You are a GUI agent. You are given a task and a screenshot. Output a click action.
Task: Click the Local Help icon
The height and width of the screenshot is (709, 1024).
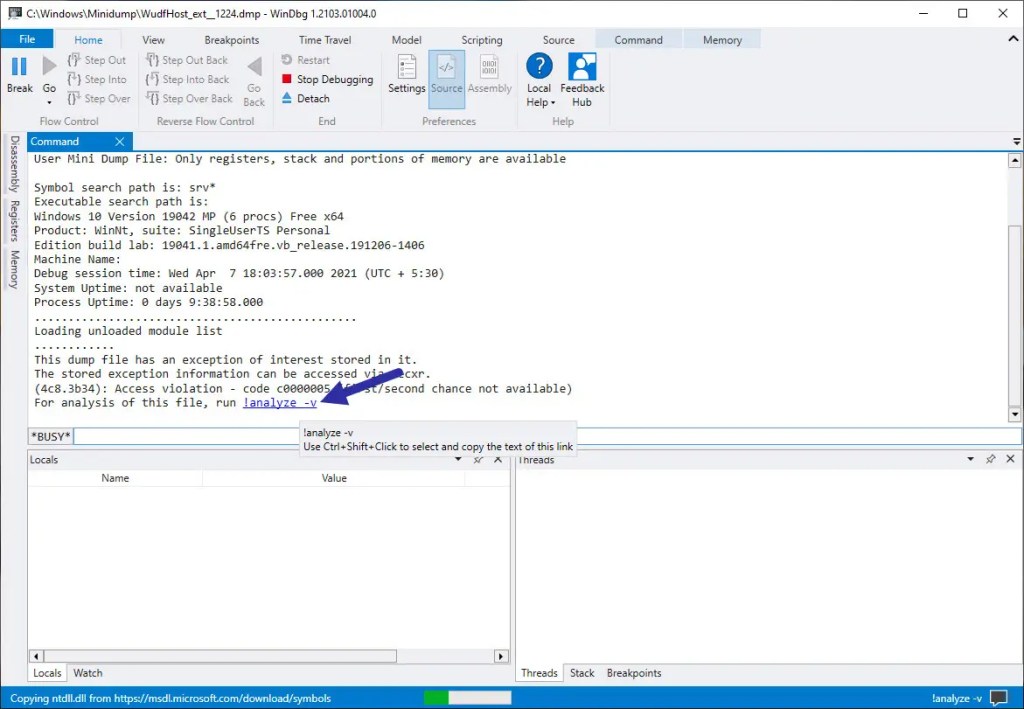click(x=539, y=80)
